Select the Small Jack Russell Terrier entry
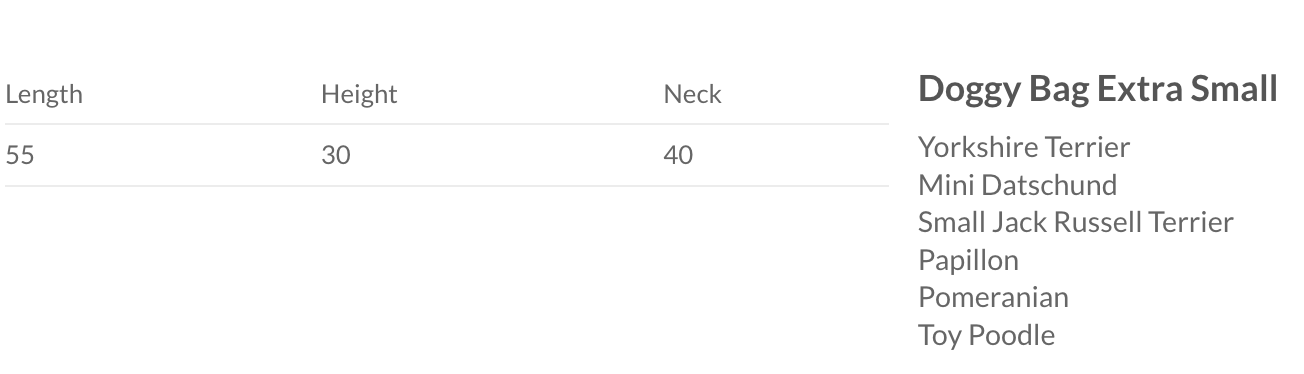 (1076, 222)
